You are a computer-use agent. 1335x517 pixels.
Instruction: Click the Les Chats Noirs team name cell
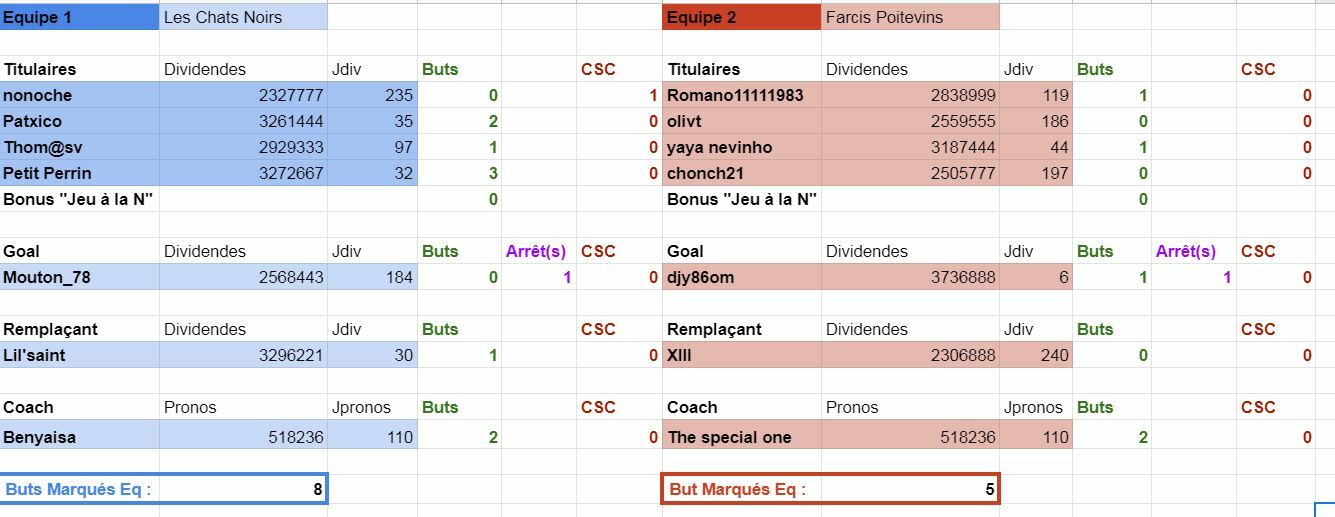click(243, 17)
